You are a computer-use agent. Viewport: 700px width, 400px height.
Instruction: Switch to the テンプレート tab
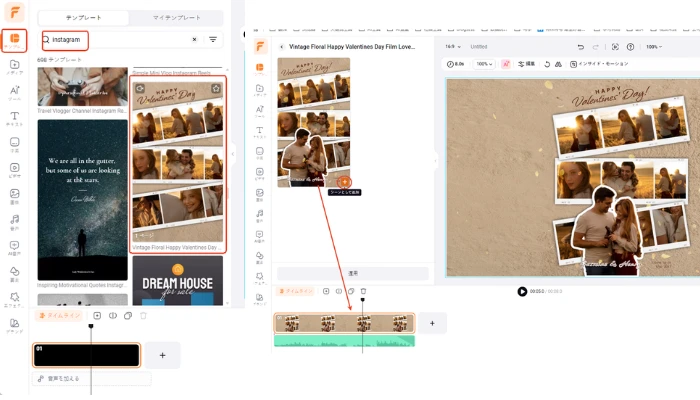[83, 17]
